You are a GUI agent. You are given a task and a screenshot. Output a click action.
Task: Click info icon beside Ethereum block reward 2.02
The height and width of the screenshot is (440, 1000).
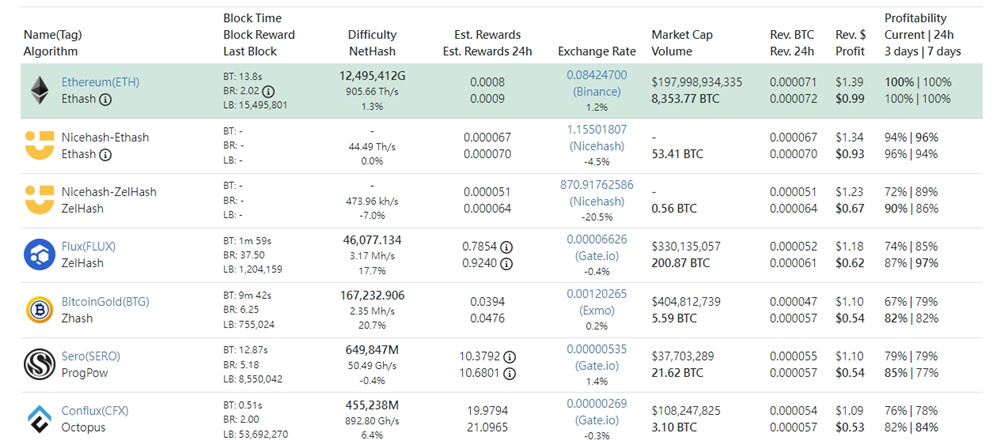tap(268, 90)
